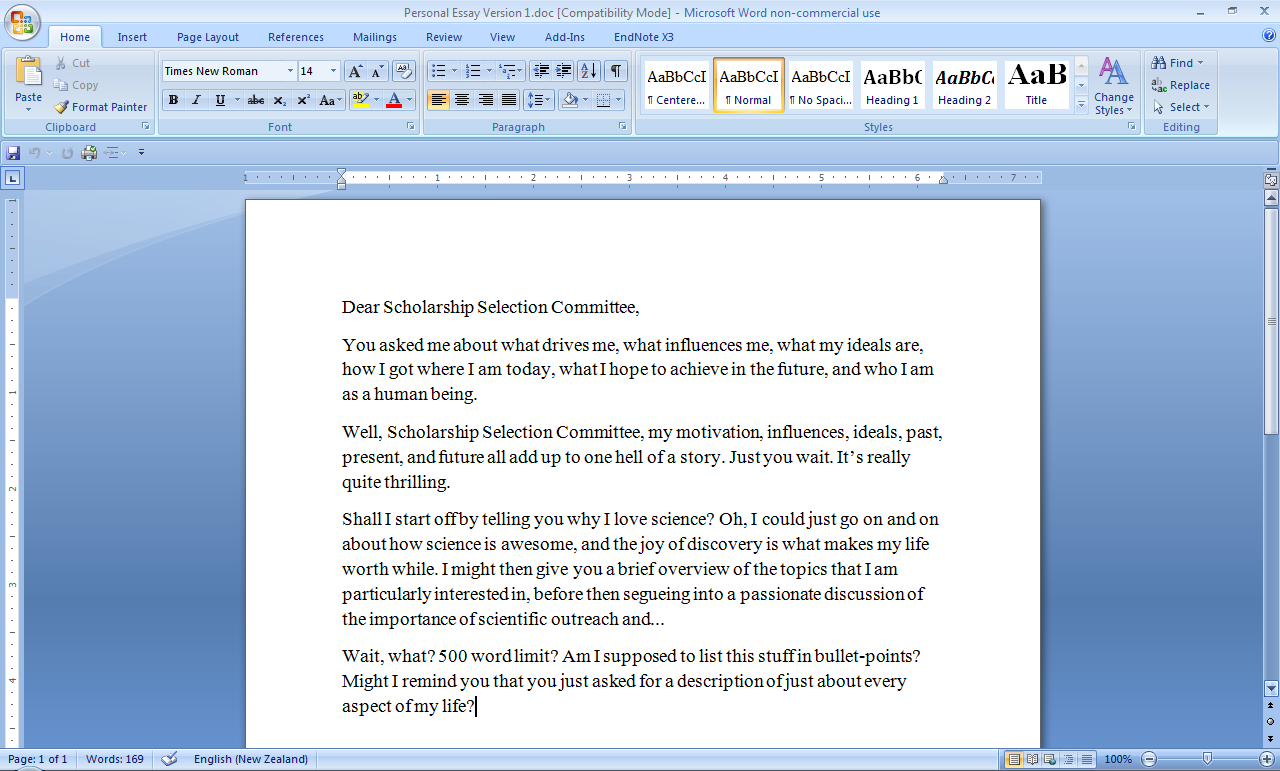Set Align Text Left
This screenshot has width=1280, height=771.
click(x=438, y=100)
